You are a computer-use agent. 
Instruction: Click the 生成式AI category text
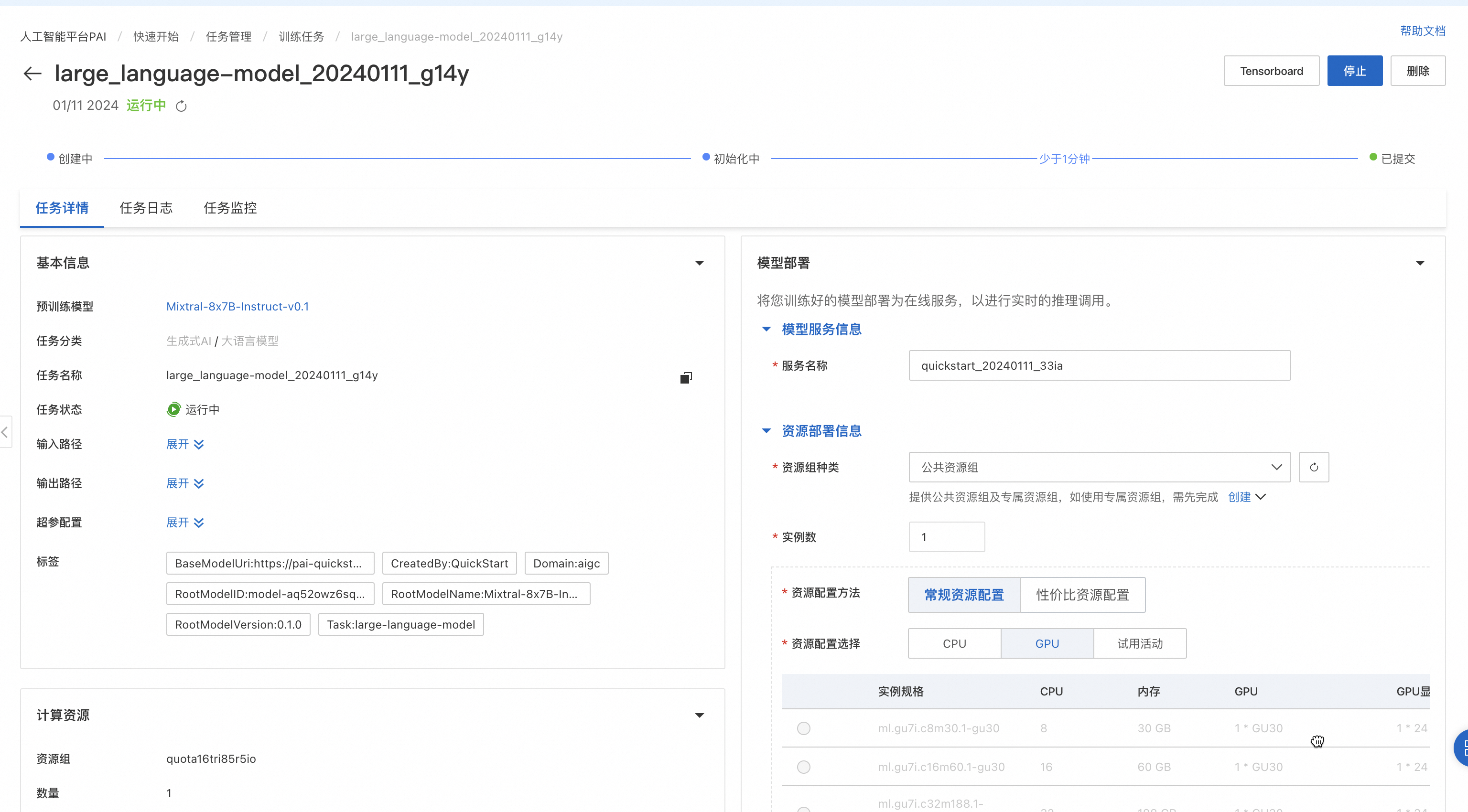189,341
